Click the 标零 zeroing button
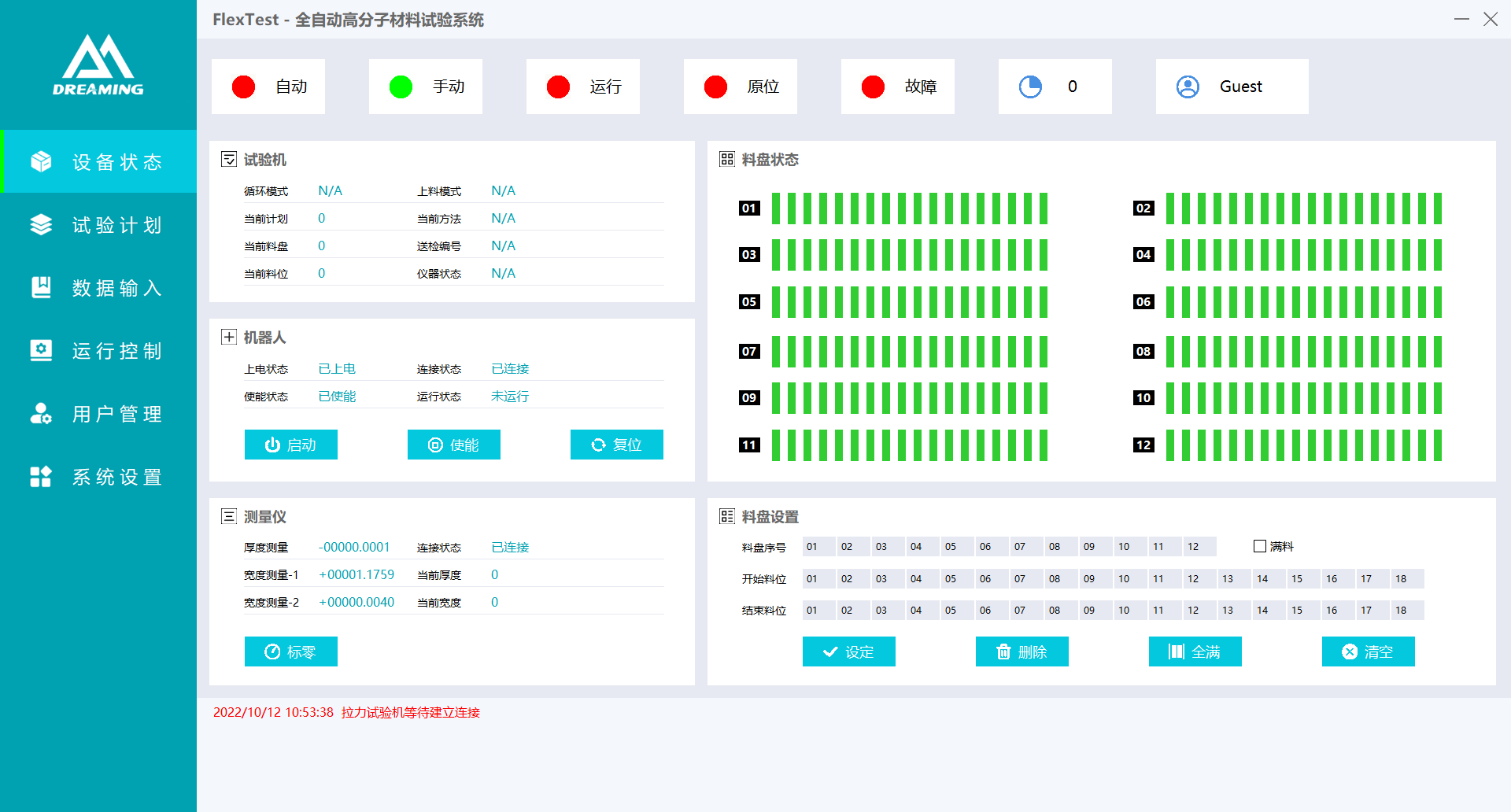This screenshot has height=812, width=1511. [x=291, y=651]
